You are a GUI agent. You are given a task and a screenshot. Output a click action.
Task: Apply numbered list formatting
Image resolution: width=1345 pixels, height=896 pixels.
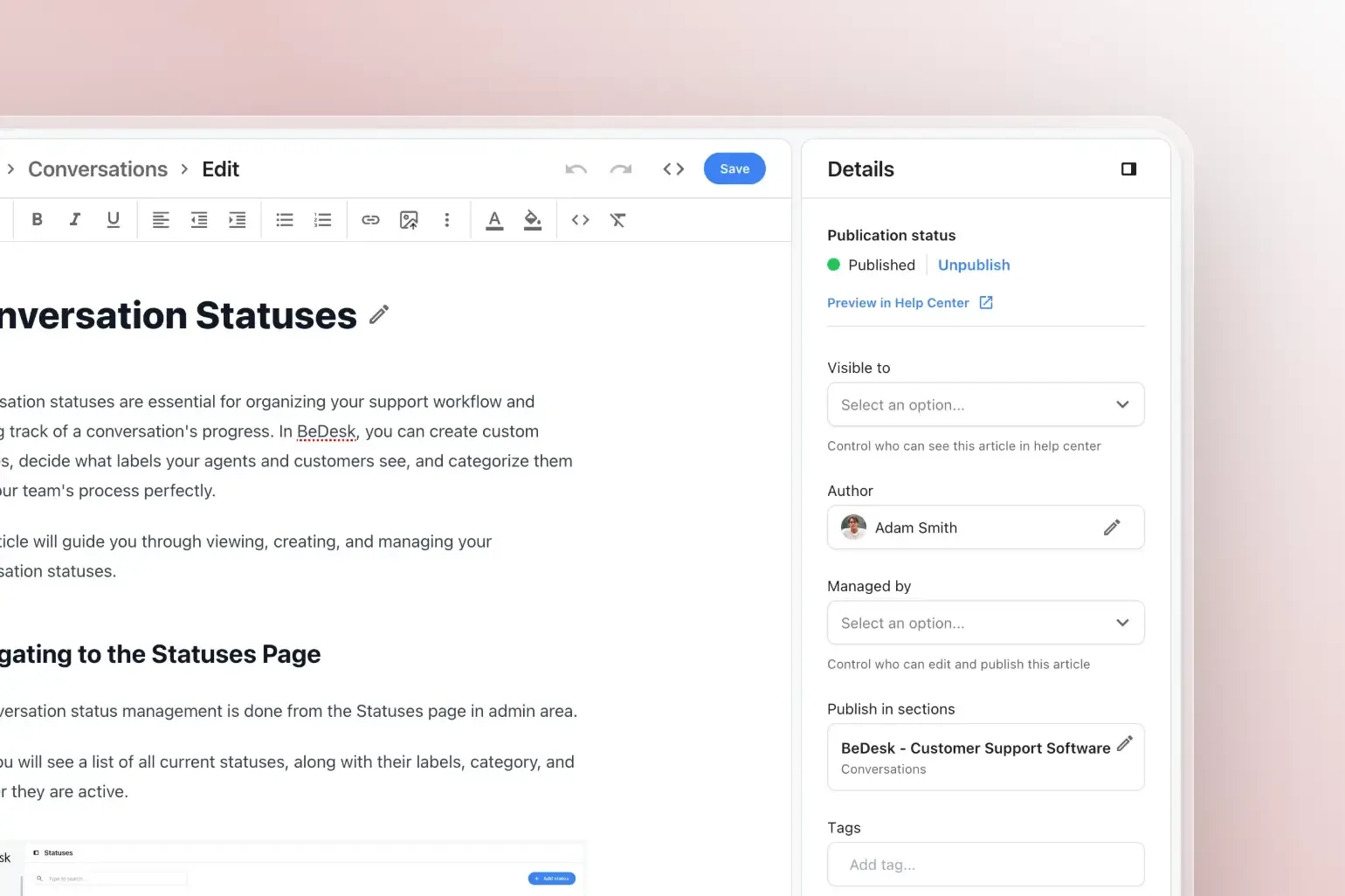click(323, 220)
